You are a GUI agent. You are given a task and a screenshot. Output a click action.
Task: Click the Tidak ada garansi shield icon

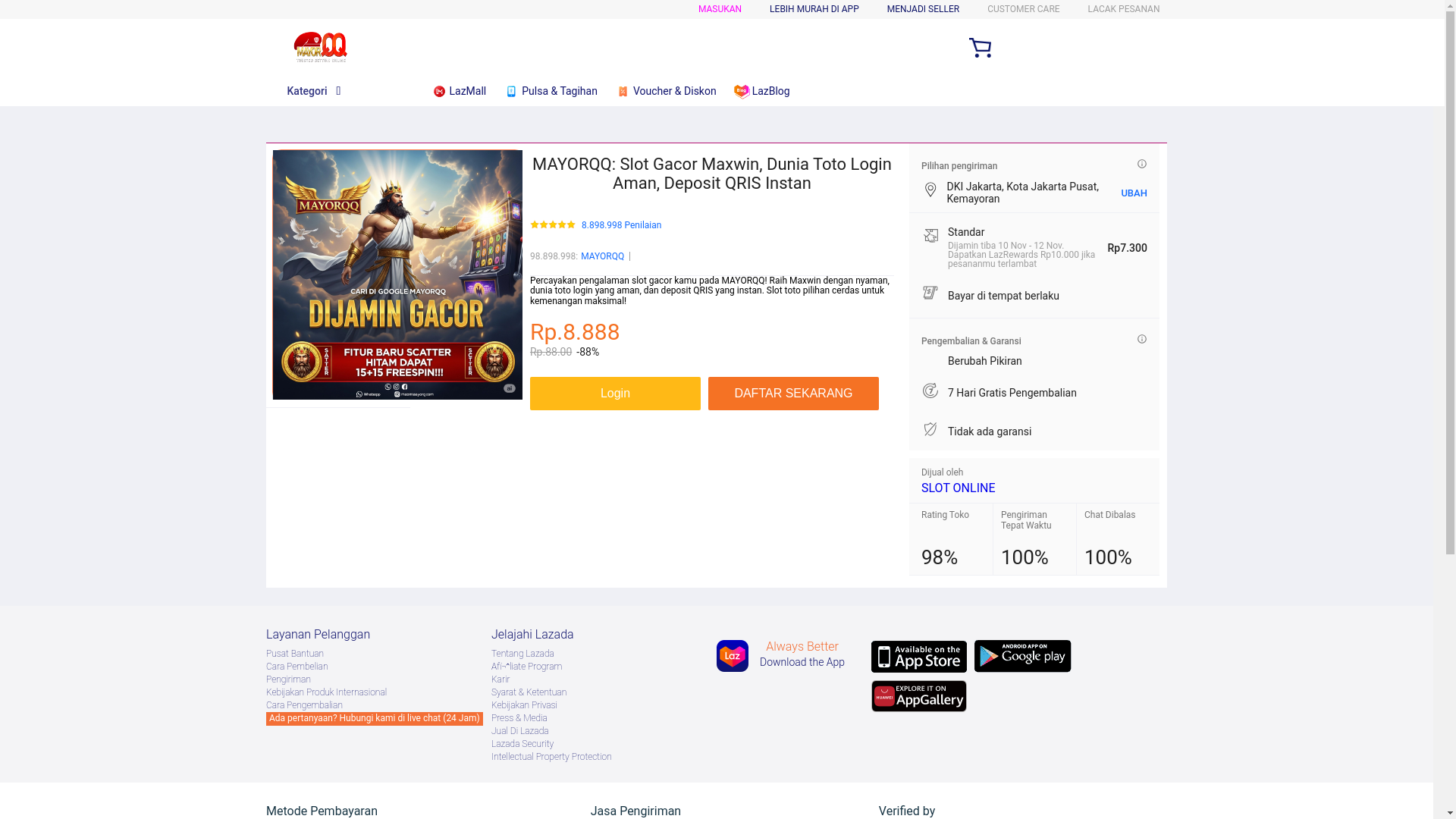(930, 429)
